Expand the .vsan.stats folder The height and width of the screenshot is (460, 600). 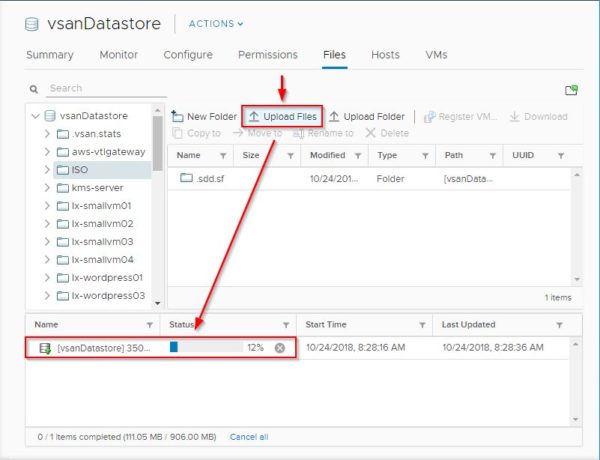point(47,134)
